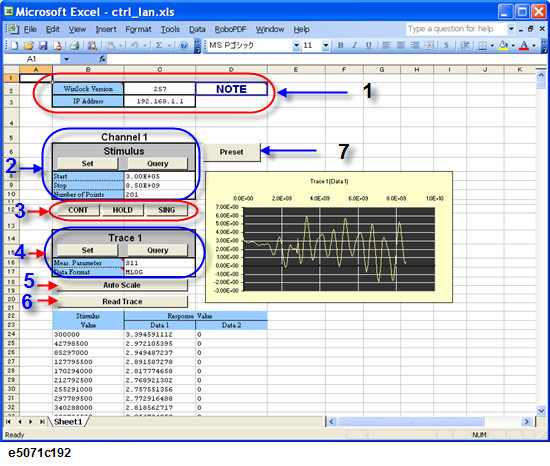Click the New workbook icon
This screenshot has height=466, width=550.
pos(14,45)
